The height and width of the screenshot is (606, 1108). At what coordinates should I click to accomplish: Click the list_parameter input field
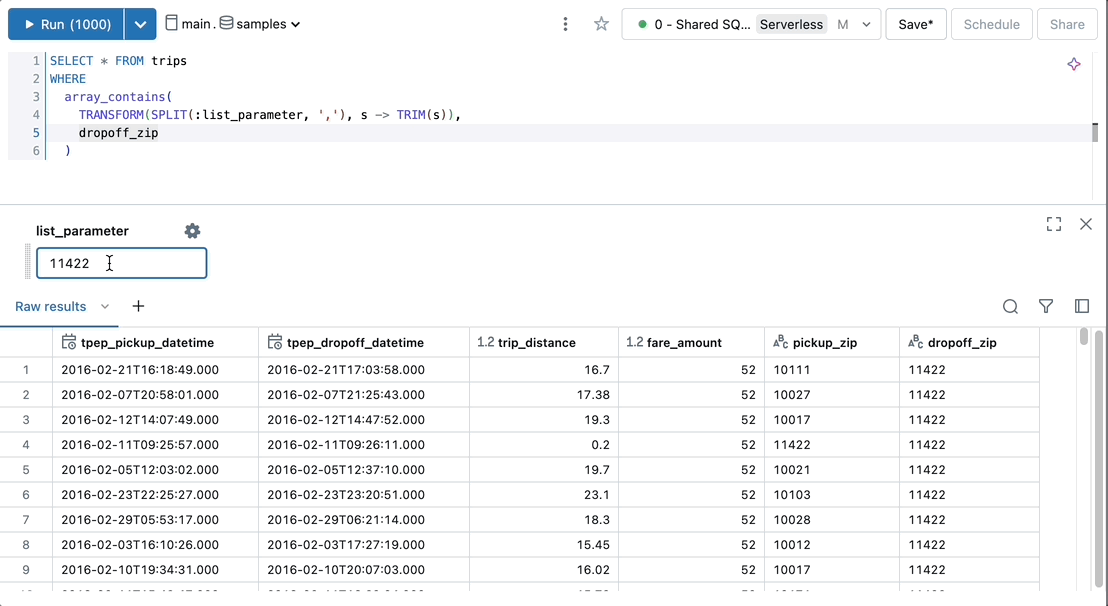(121, 263)
